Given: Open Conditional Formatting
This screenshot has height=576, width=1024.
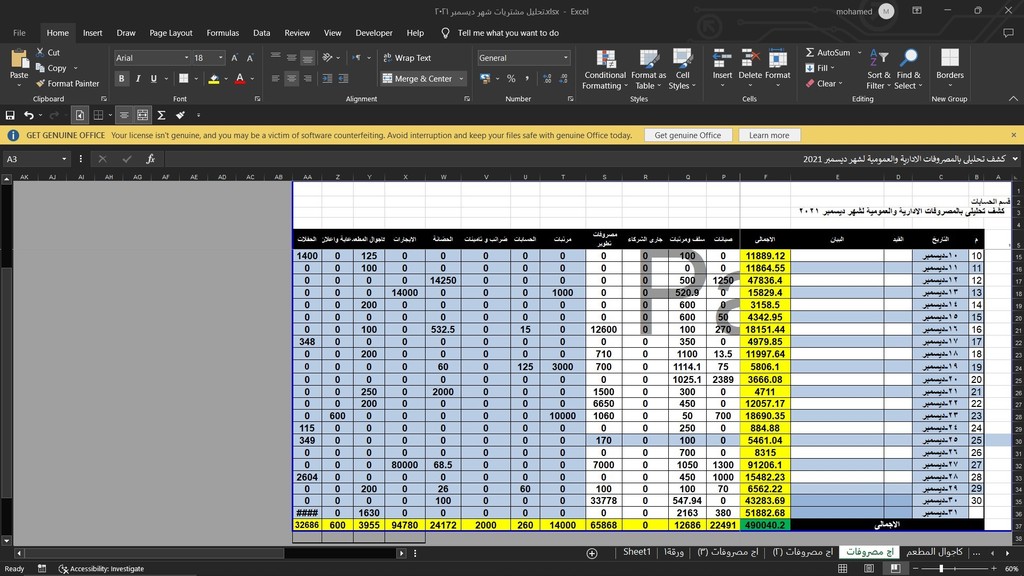Looking at the screenshot, I should click(x=605, y=69).
